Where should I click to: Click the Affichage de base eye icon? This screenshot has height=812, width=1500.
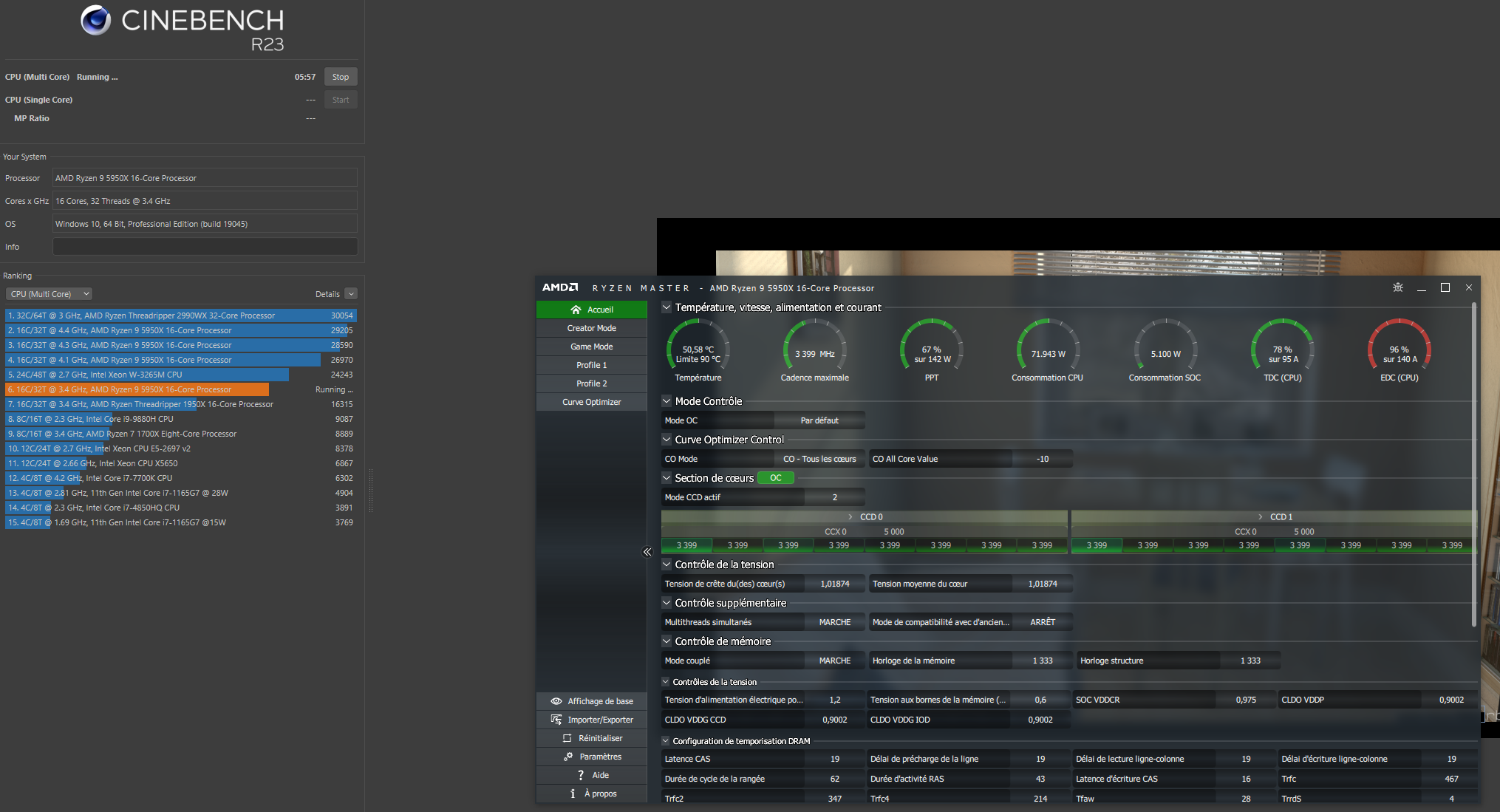tap(556, 701)
